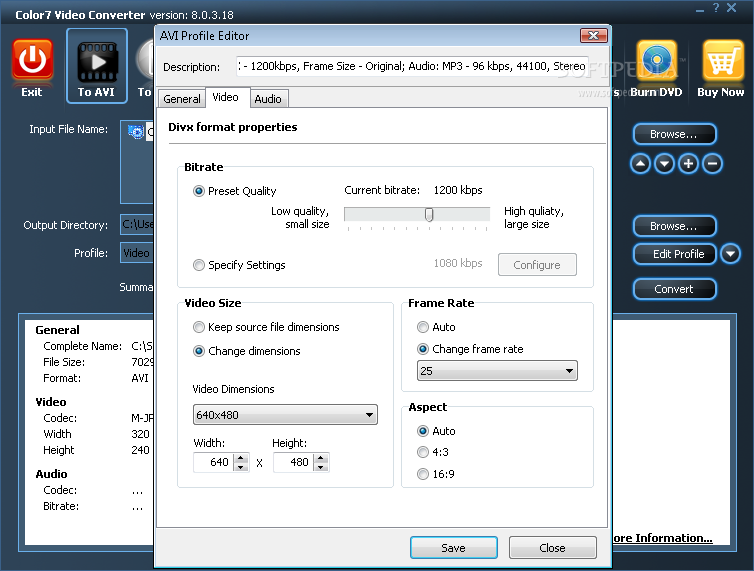This screenshot has width=754, height=571.
Task: Click the Buy Now shopping cart icon
Action: click(x=723, y=60)
